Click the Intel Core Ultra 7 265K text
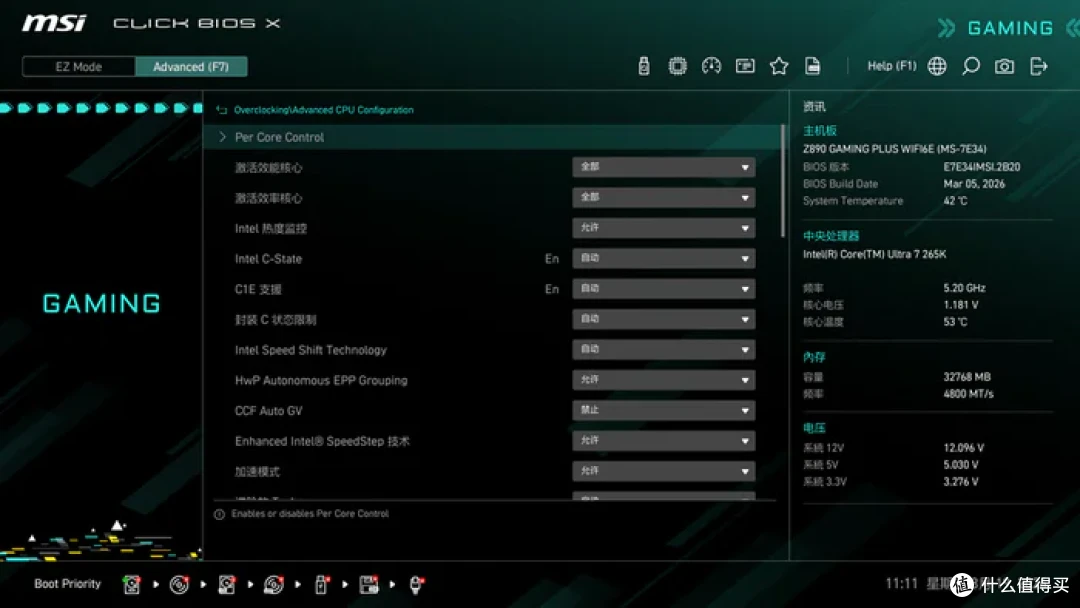Image resolution: width=1080 pixels, height=608 pixels. (x=875, y=254)
